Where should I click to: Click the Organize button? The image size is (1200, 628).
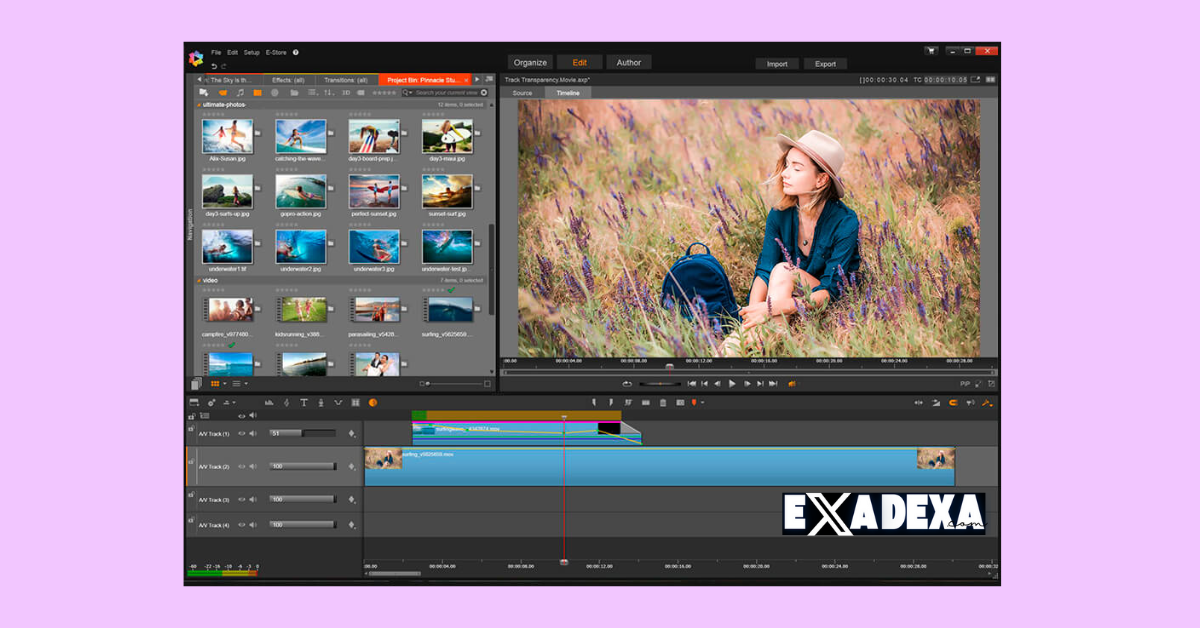(530, 62)
